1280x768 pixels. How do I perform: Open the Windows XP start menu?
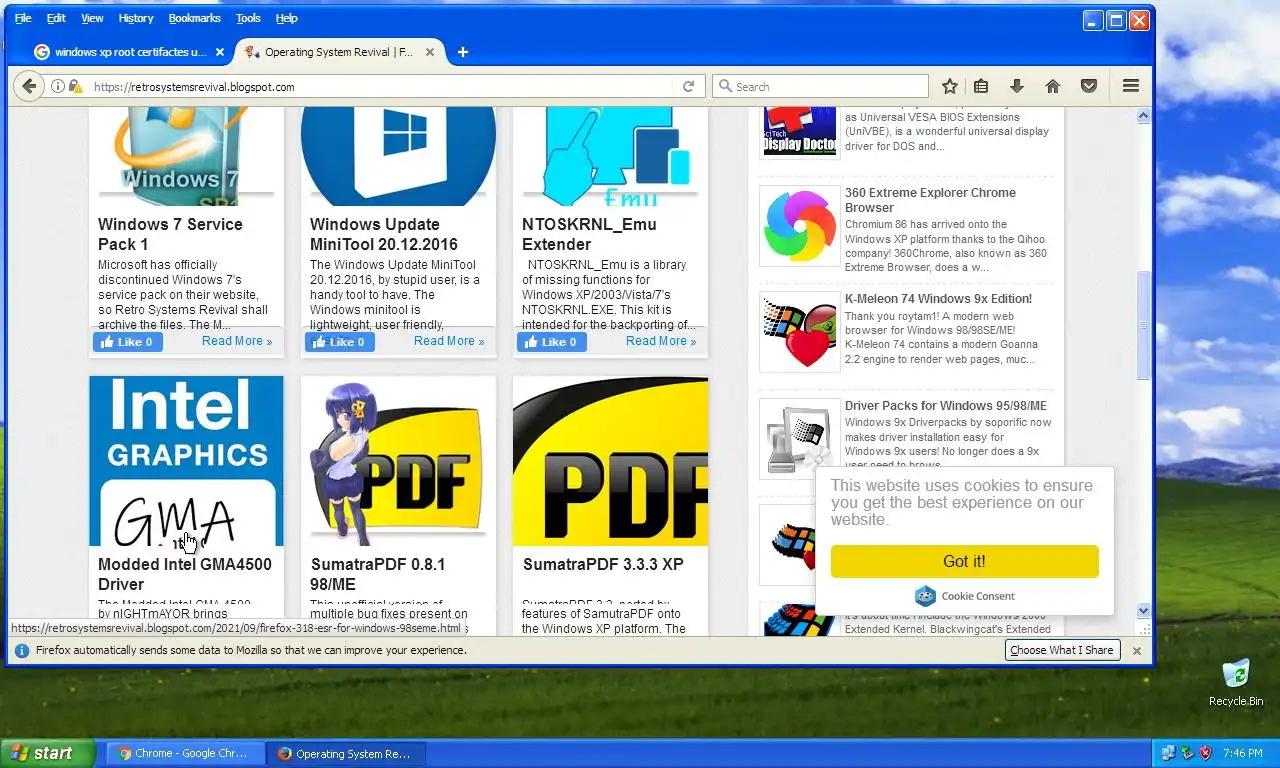tap(47, 753)
